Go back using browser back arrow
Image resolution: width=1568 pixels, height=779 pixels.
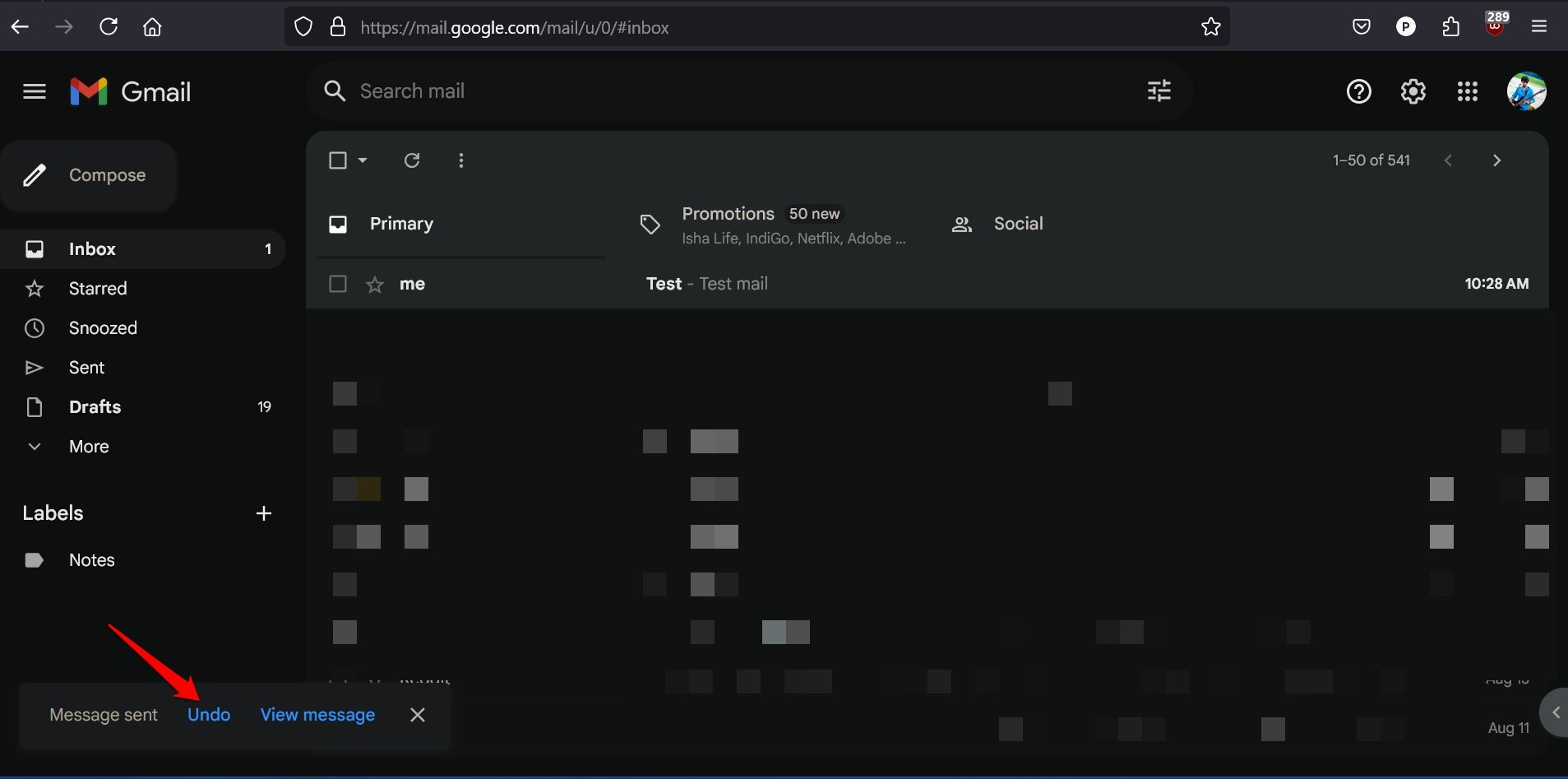(21, 27)
